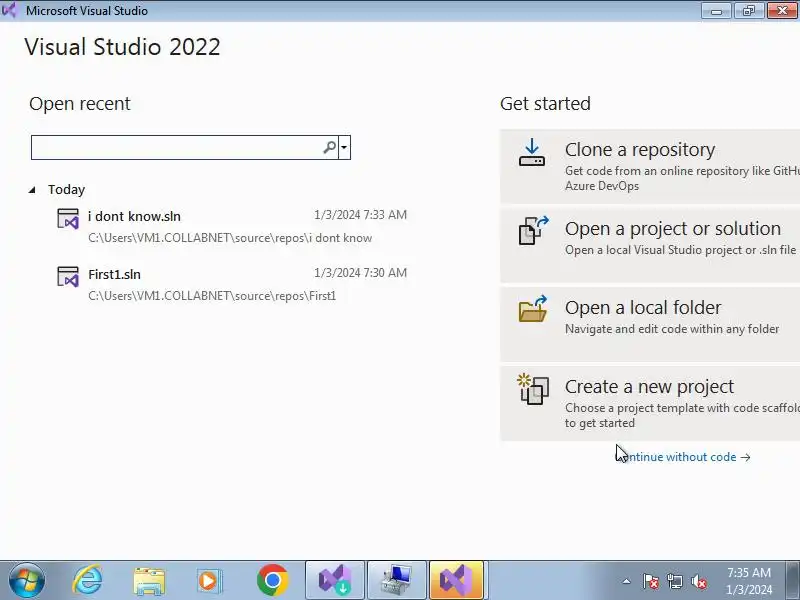Click the i dont know.sln solution icon
The image size is (800, 600).
click(68, 219)
